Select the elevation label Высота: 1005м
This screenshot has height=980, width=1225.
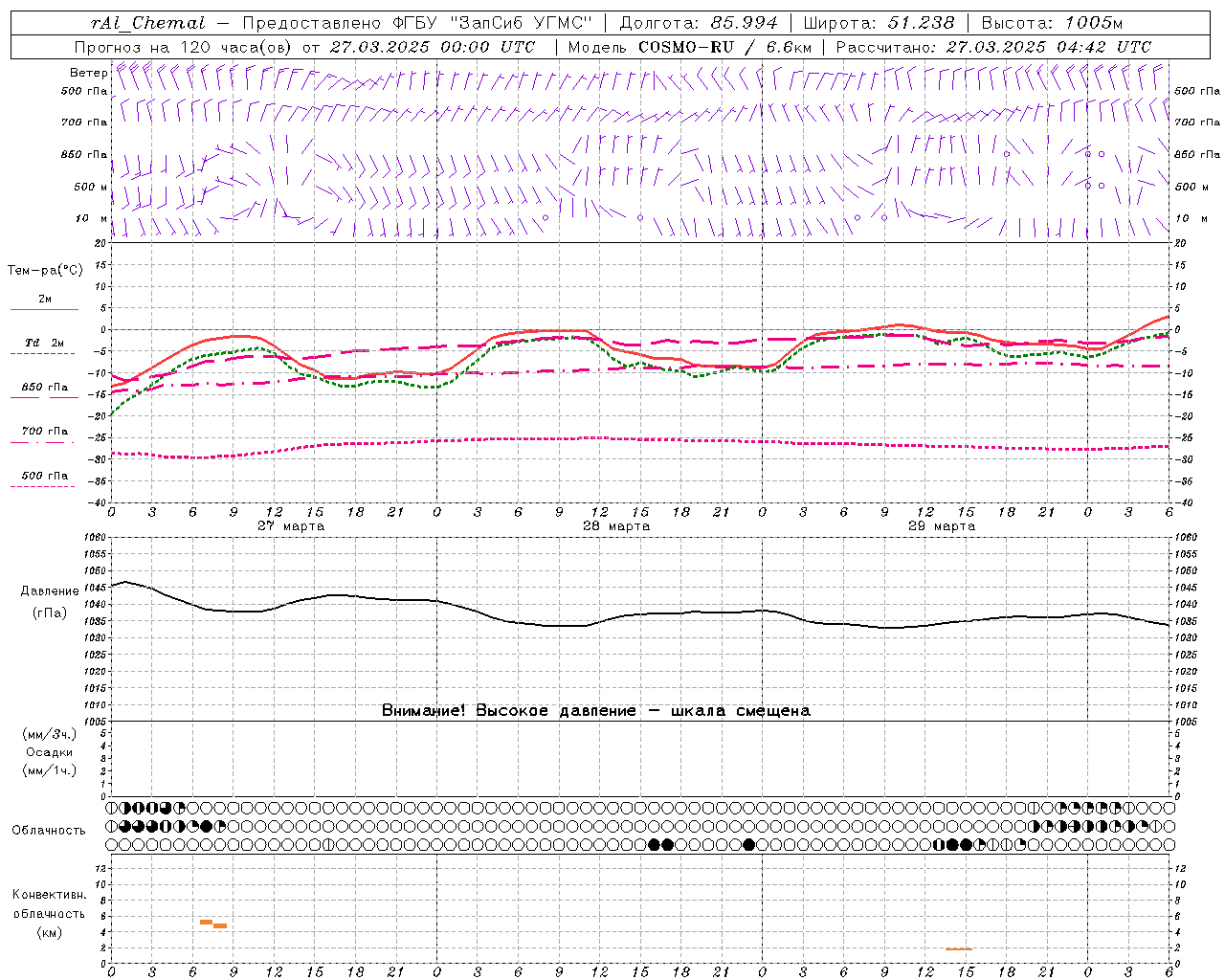(x=1052, y=23)
